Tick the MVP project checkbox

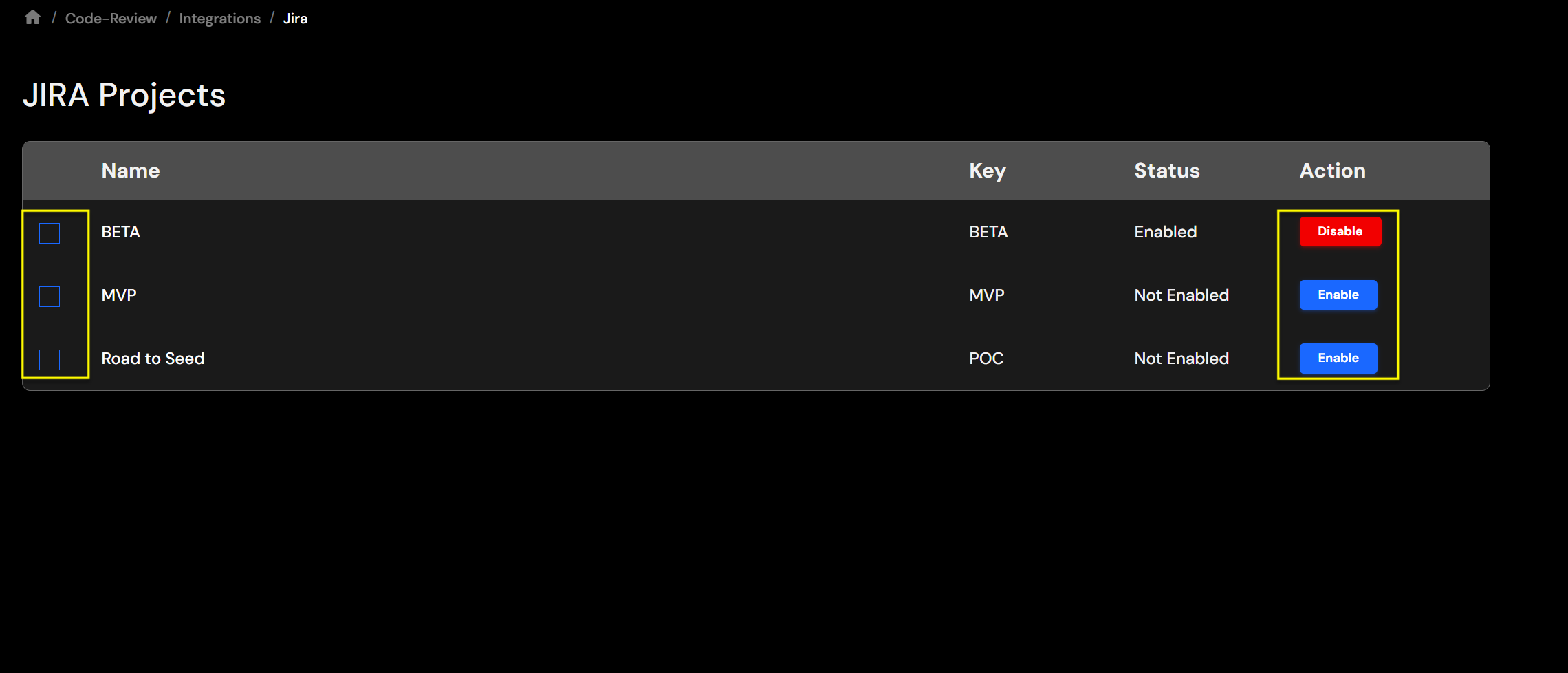pos(50,297)
